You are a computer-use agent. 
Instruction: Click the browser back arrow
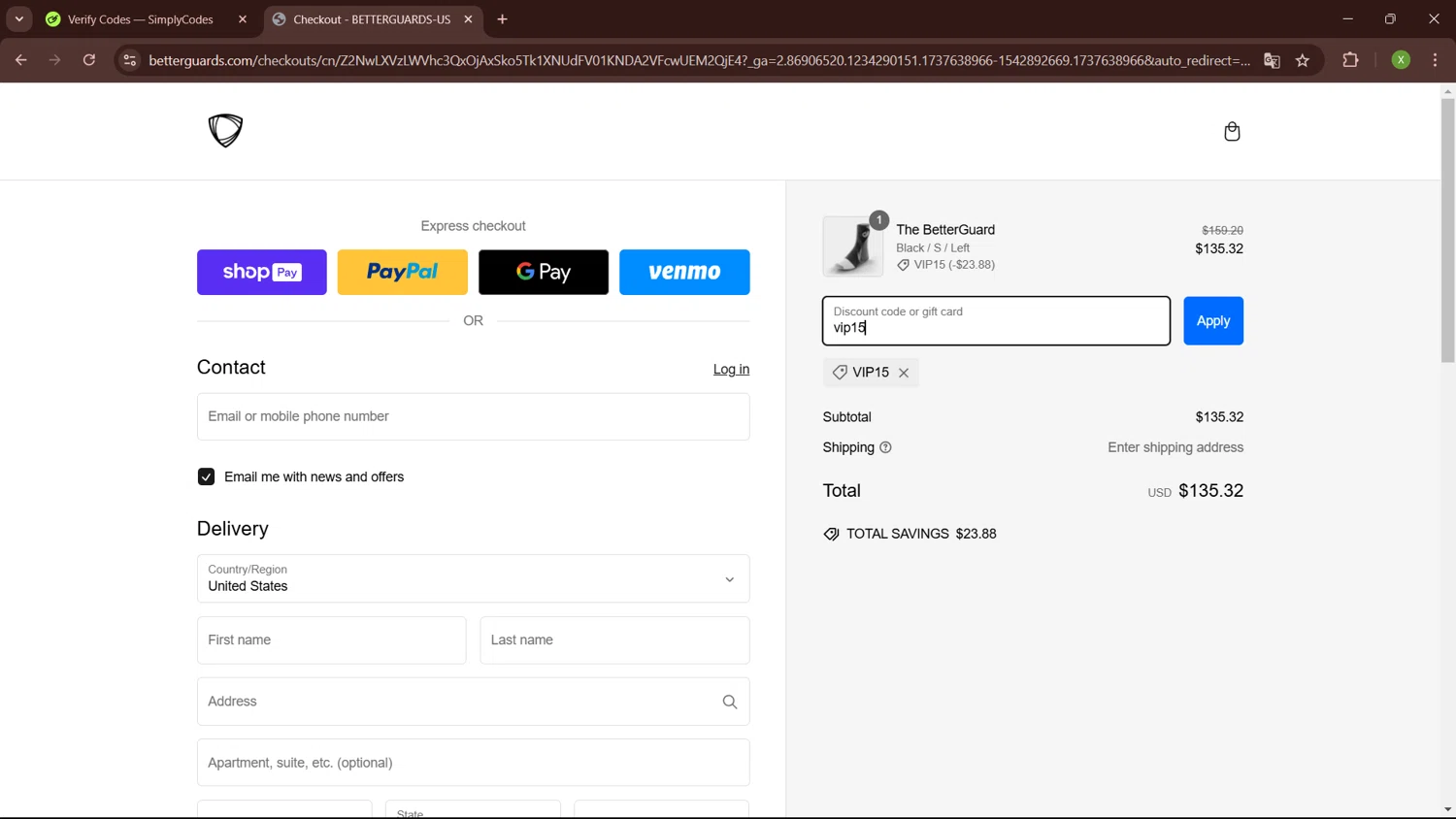tap(21, 60)
